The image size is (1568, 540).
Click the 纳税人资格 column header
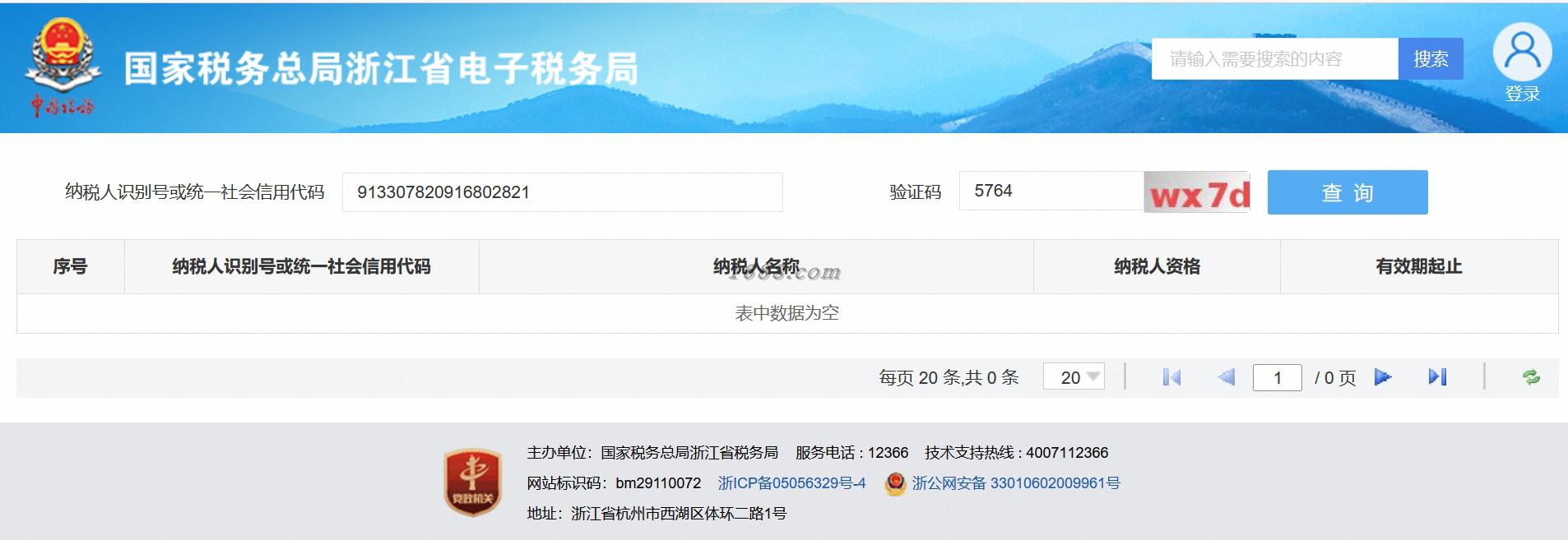click(1157, 266)
